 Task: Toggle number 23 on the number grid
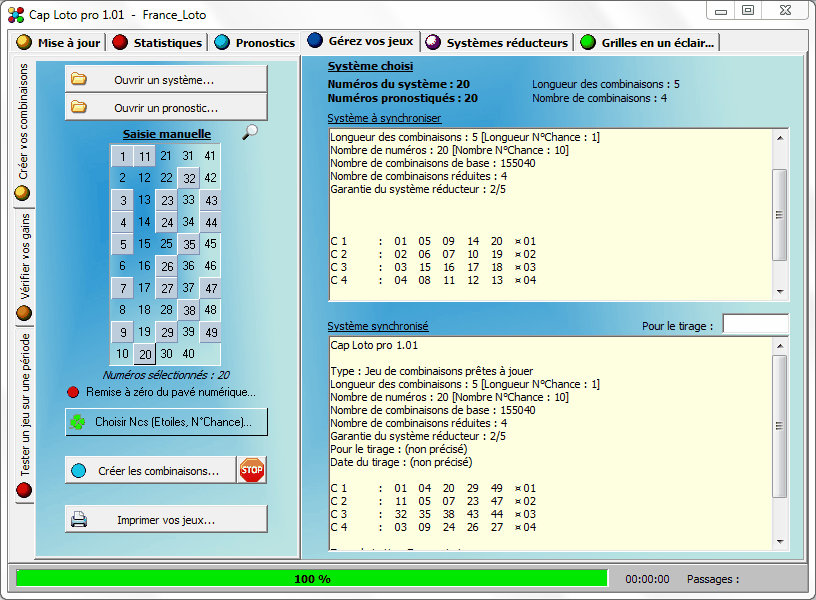[x=167, y=200]
